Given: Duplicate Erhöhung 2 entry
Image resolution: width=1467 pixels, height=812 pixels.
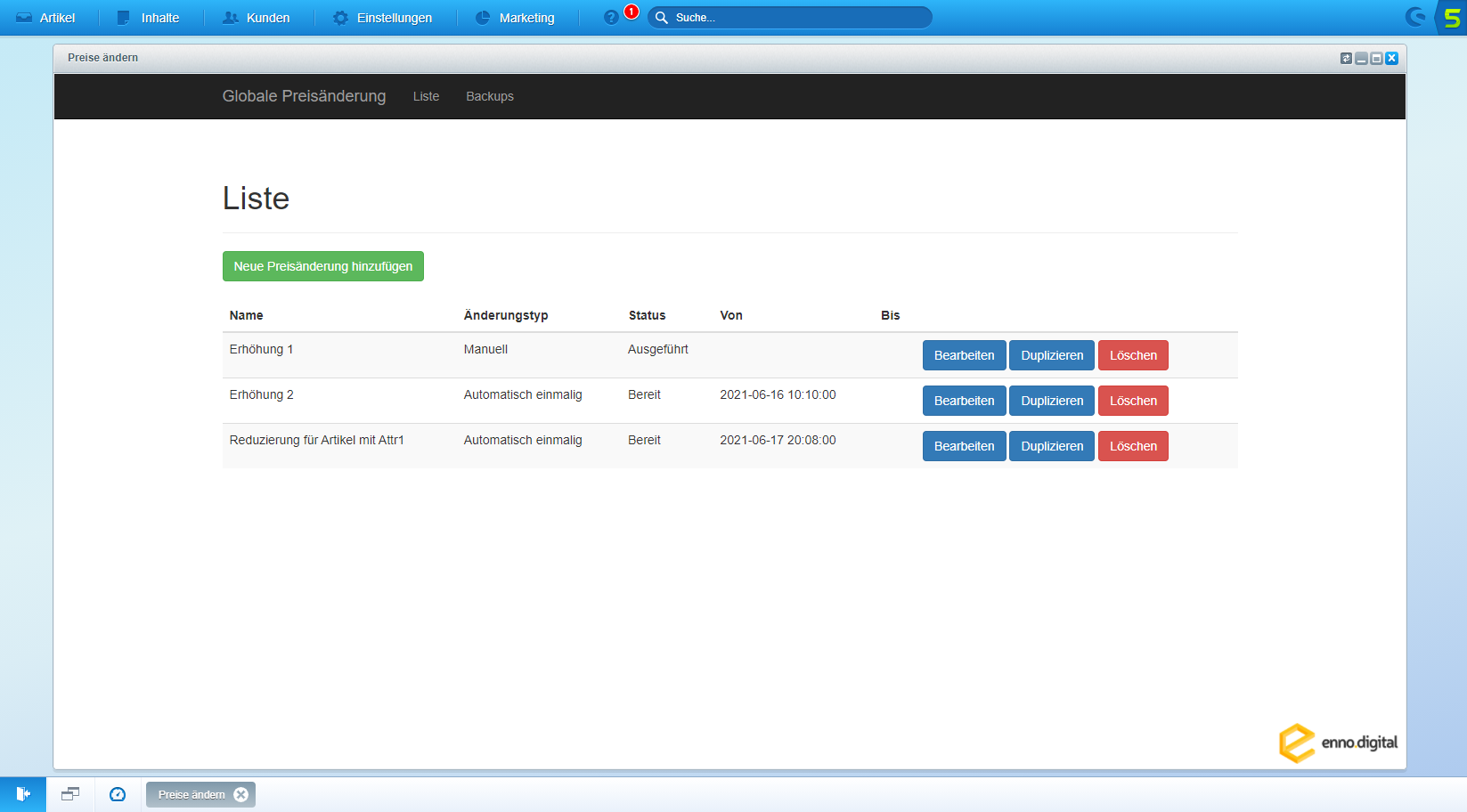Looking at the screenshot, I should click(1052, 401).
